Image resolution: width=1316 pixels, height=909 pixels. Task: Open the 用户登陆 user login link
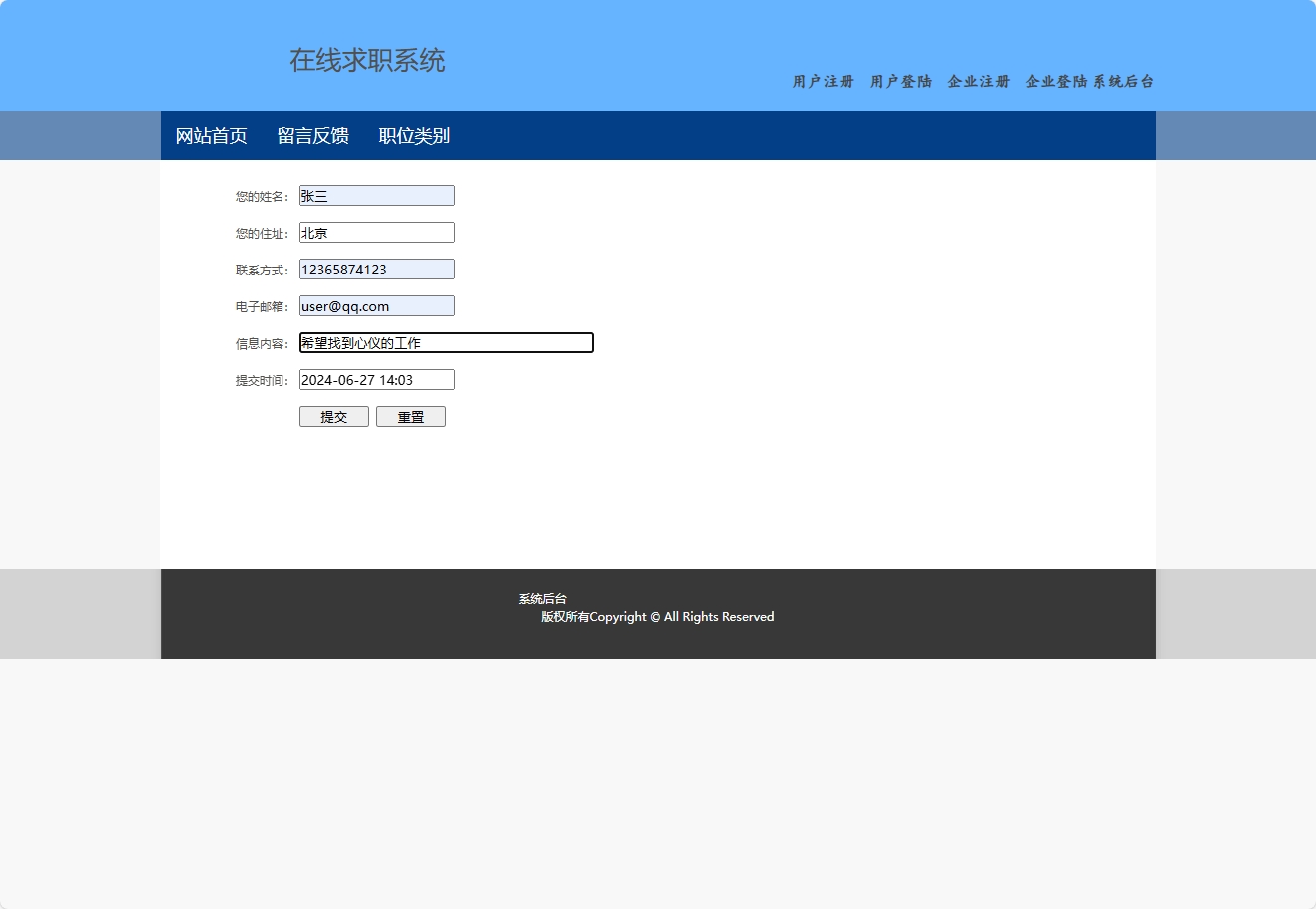tap(900, 82)
